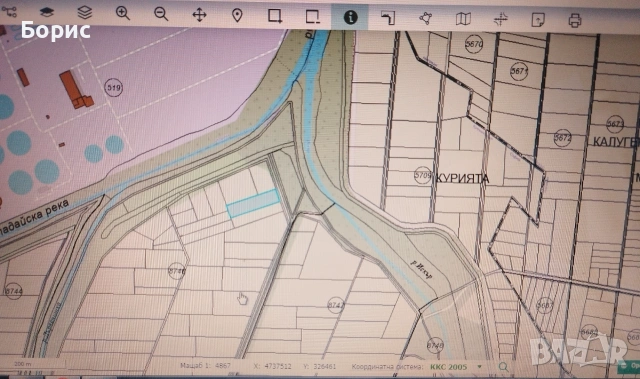Expand the ККС 2005 coordinate system dropdown
This screenshot has height=379, width=640.
click(480, 367)
